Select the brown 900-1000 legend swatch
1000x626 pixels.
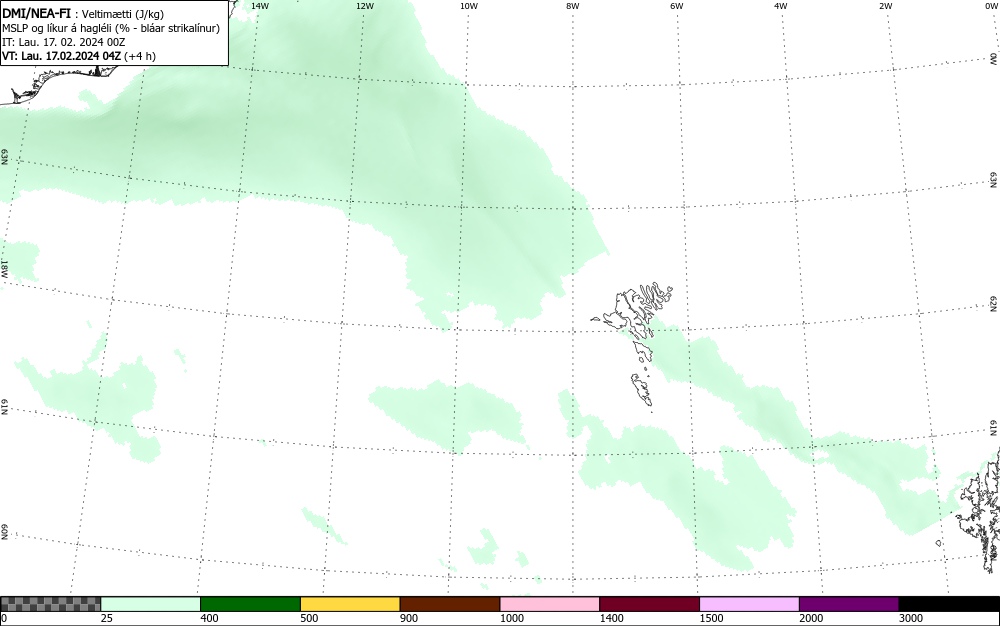(x=450, y=604)
